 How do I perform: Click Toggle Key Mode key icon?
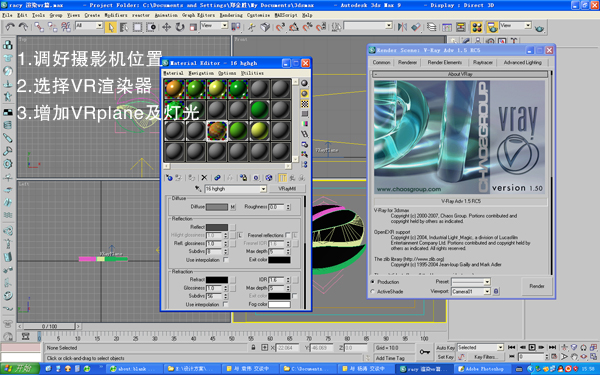[x=424, y=352]
